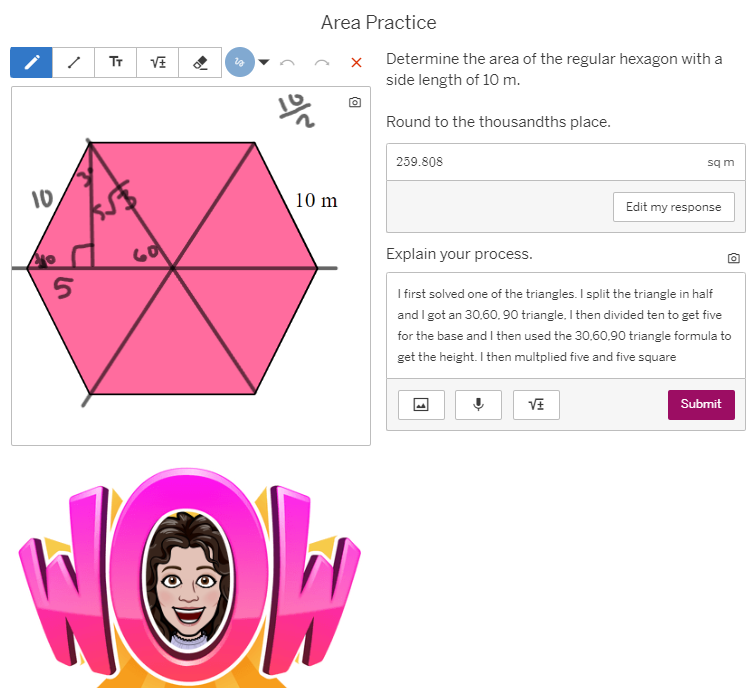Click the blue pen color swatch

click(240, 62)
